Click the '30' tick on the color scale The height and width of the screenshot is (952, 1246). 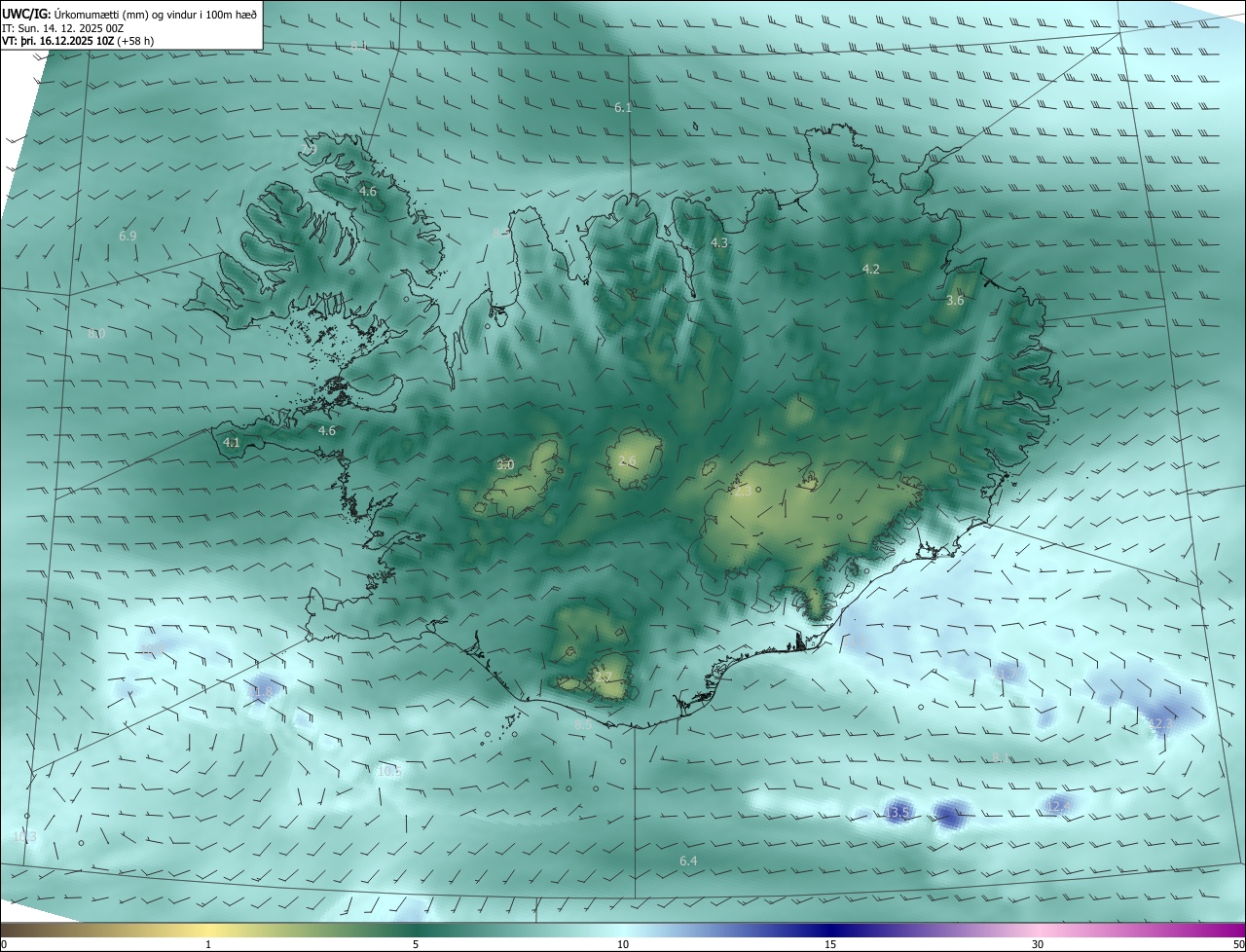point(1038,945)
